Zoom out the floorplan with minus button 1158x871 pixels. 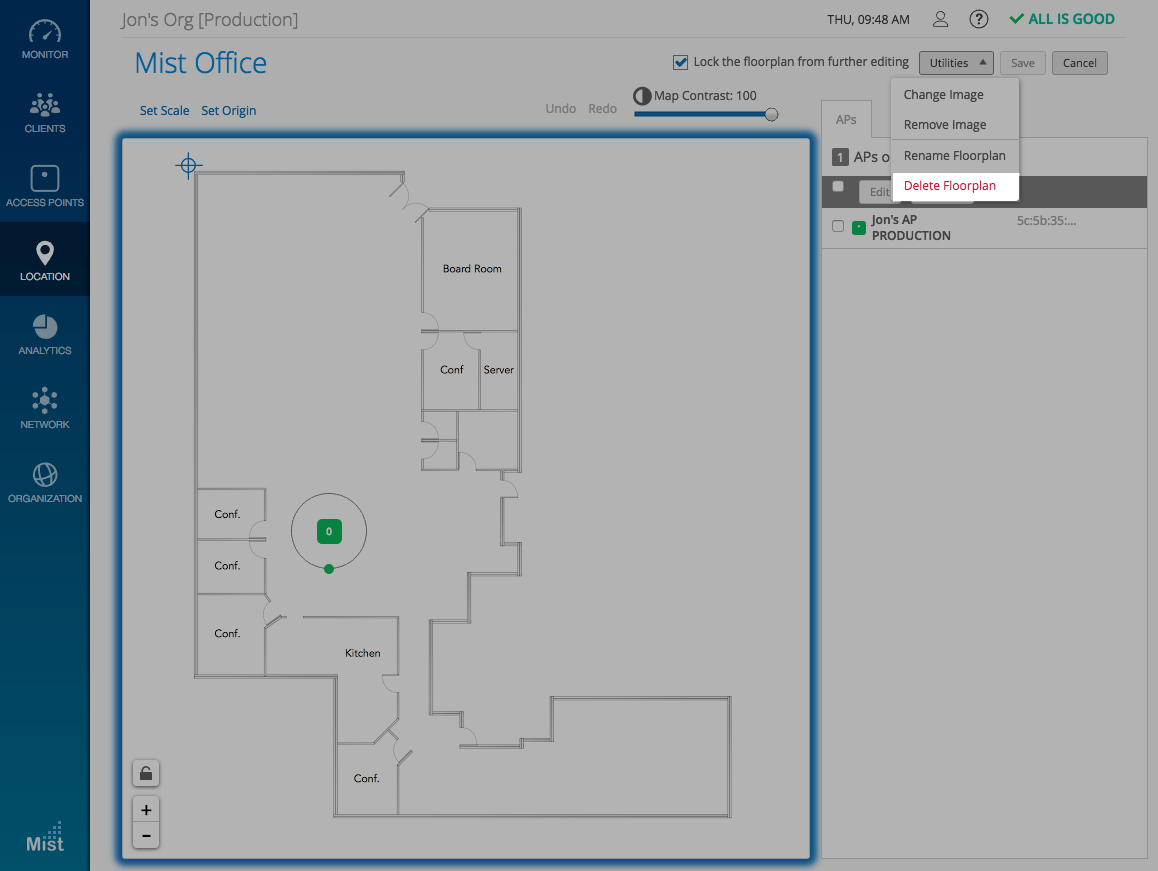click(146, 836)
